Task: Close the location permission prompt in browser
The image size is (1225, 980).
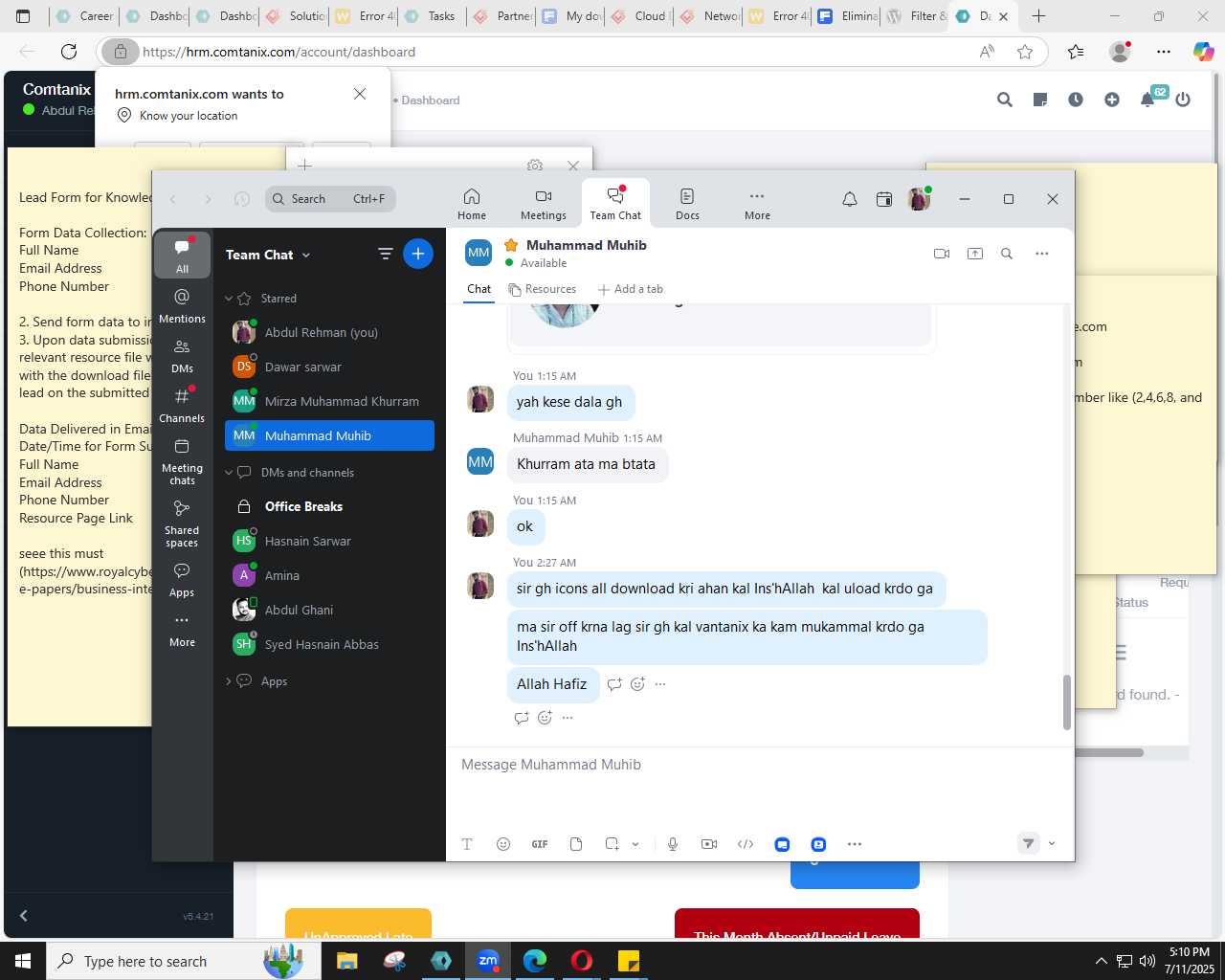Action: pos(360,94)
